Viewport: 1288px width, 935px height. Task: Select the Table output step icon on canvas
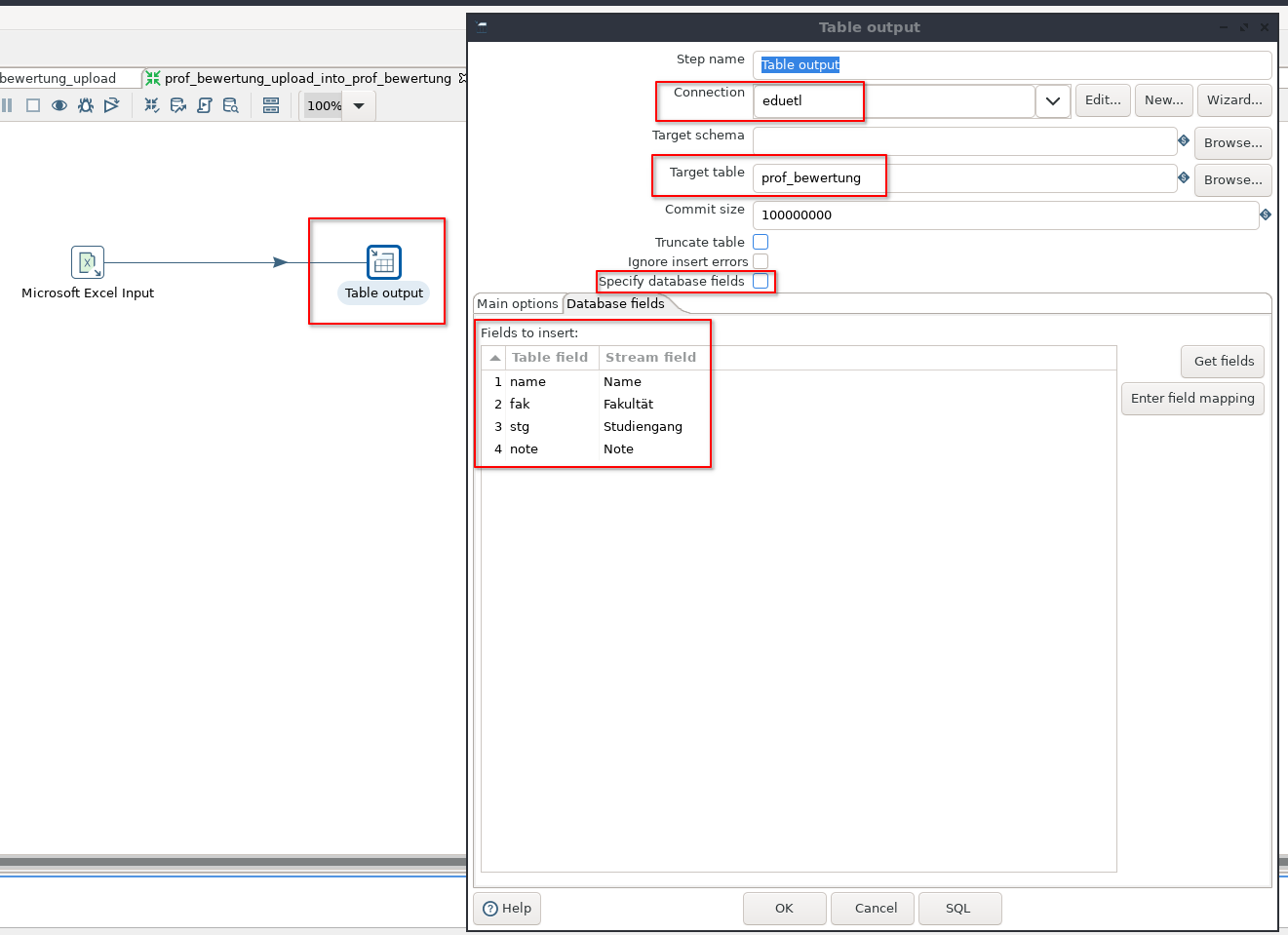[384, 262]
